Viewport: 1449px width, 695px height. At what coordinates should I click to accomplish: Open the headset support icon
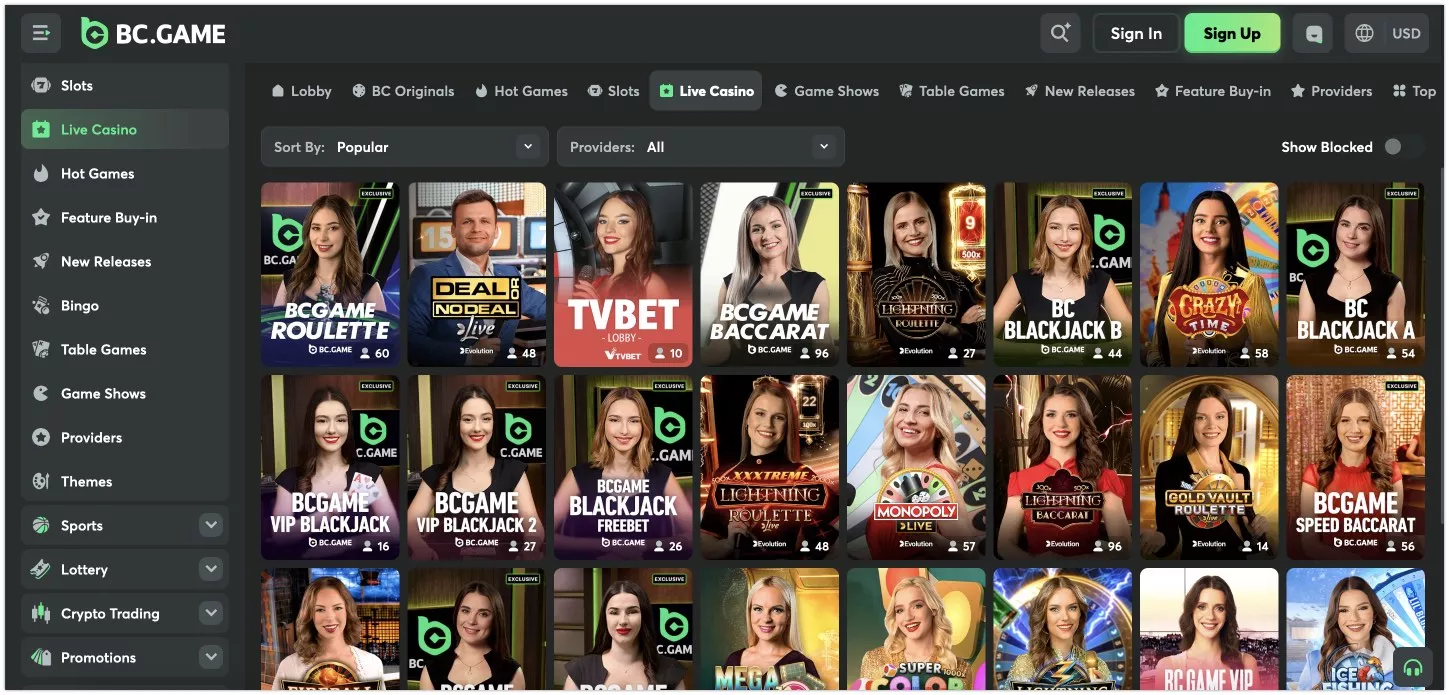click(1412, 666)
